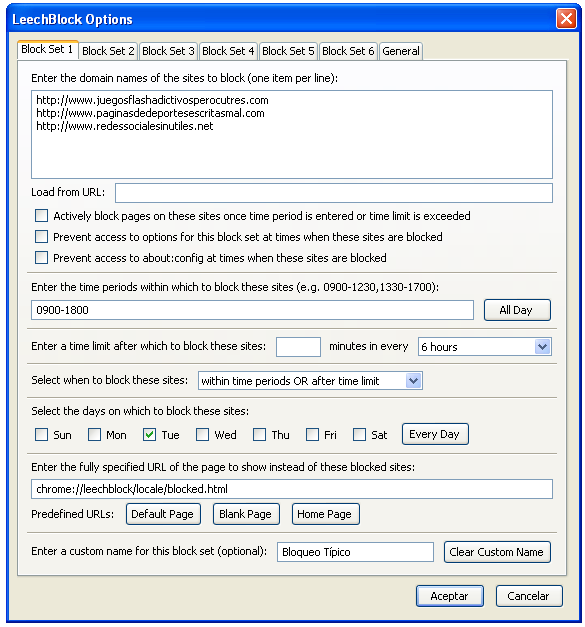Tick the Thu day checkbox
Viewport: 585px width, 627px height.
coord(260,435)
